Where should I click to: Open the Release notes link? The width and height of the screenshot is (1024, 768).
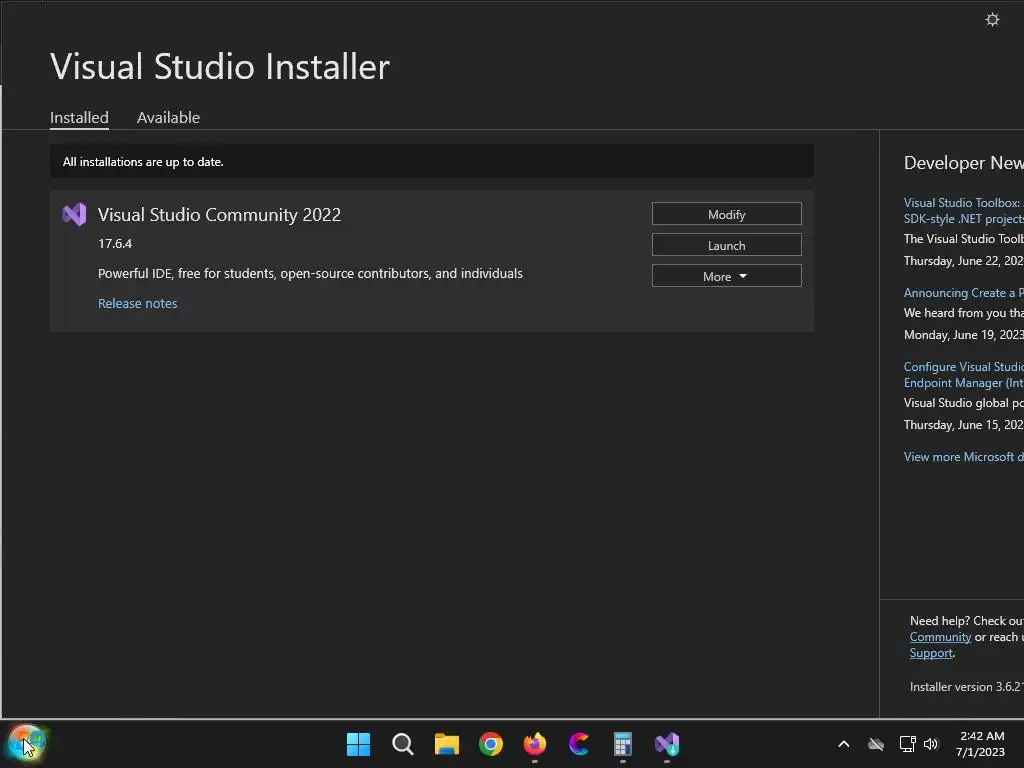[138, 303]
